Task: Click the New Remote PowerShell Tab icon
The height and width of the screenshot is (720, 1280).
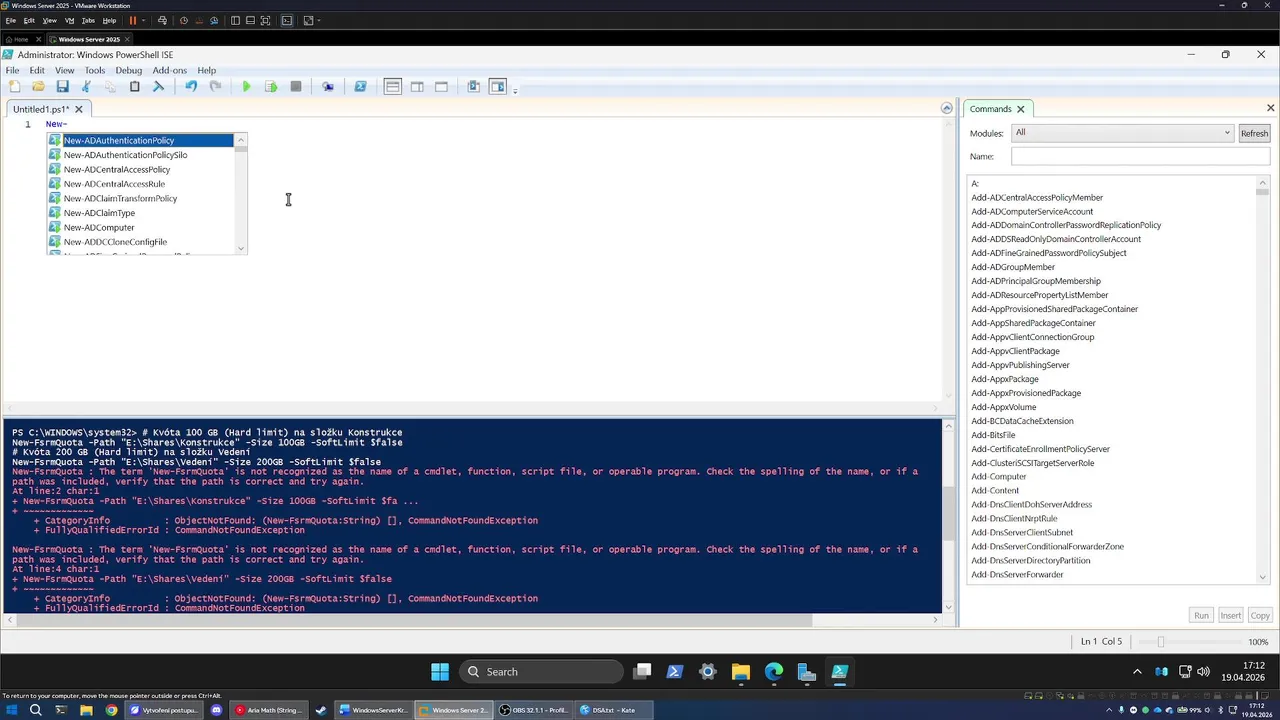Action: (x=328, y=87)
